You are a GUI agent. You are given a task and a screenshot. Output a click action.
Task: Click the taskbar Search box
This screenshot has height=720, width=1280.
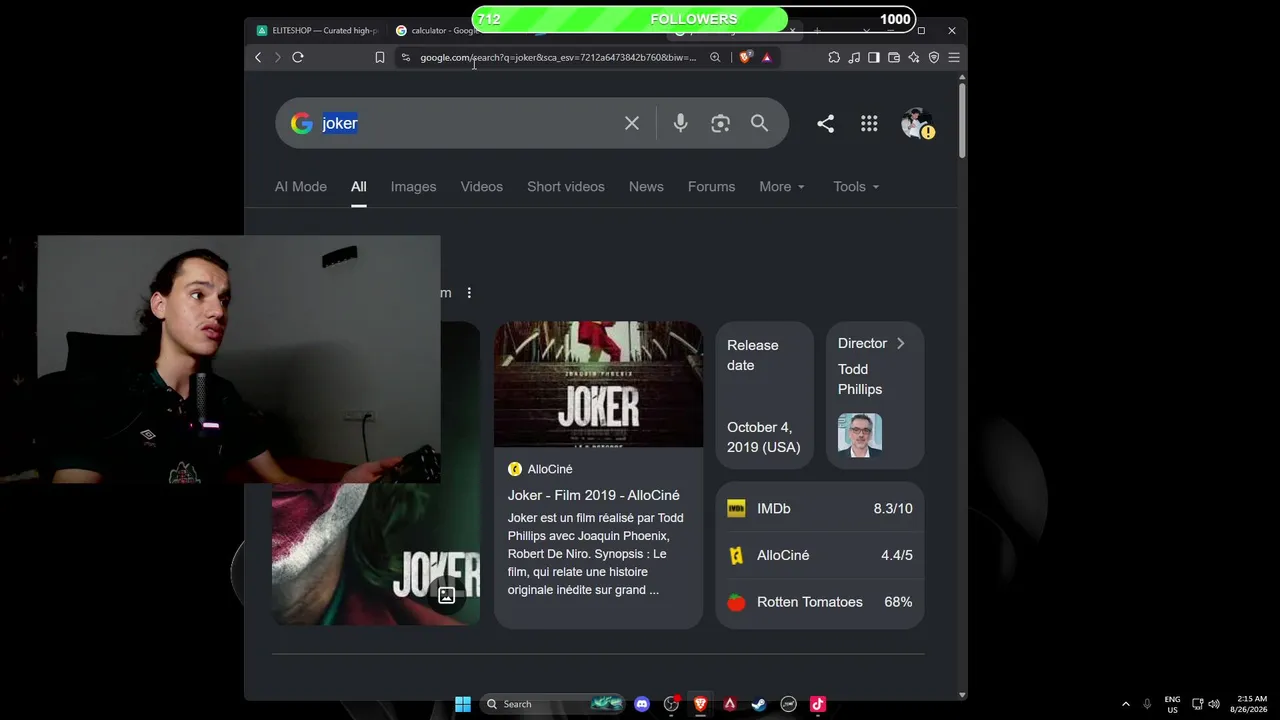click(x=553, y=704)
